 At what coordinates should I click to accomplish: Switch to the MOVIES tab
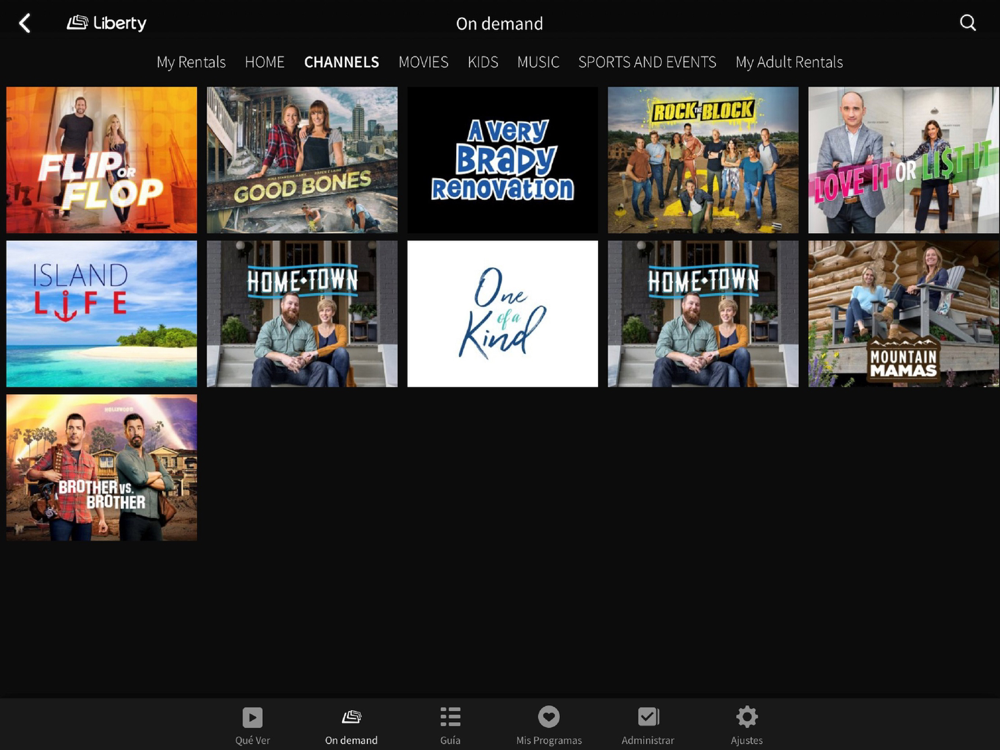coord(423,62)
